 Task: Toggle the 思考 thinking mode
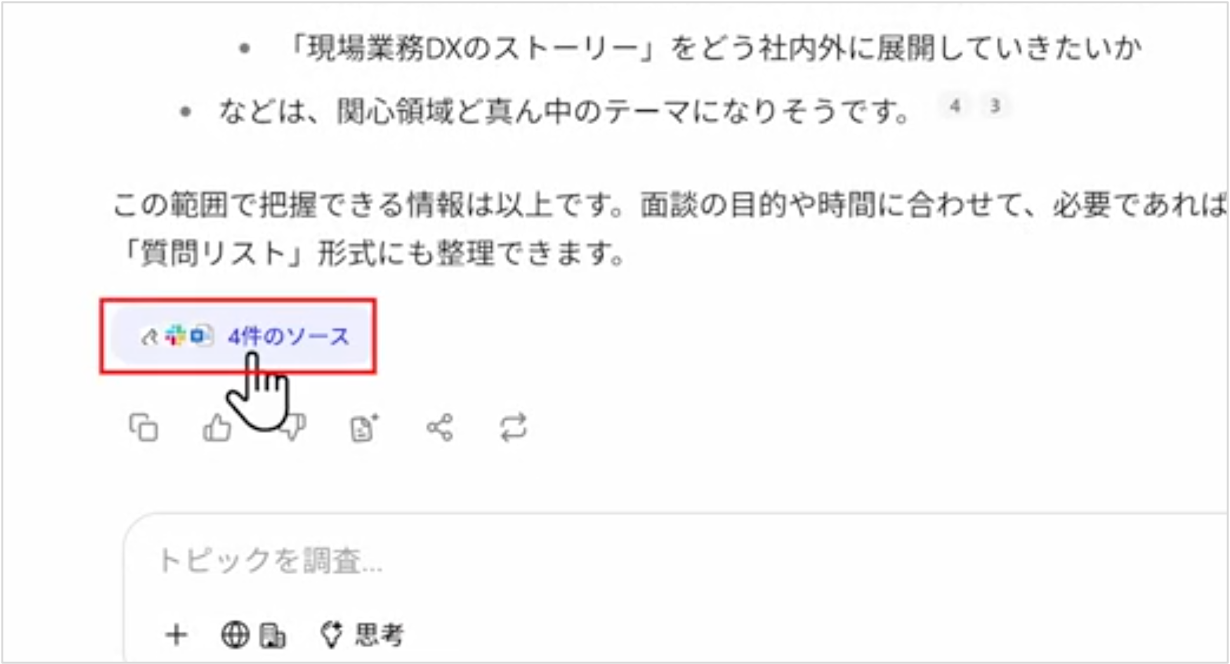point(361,634)
